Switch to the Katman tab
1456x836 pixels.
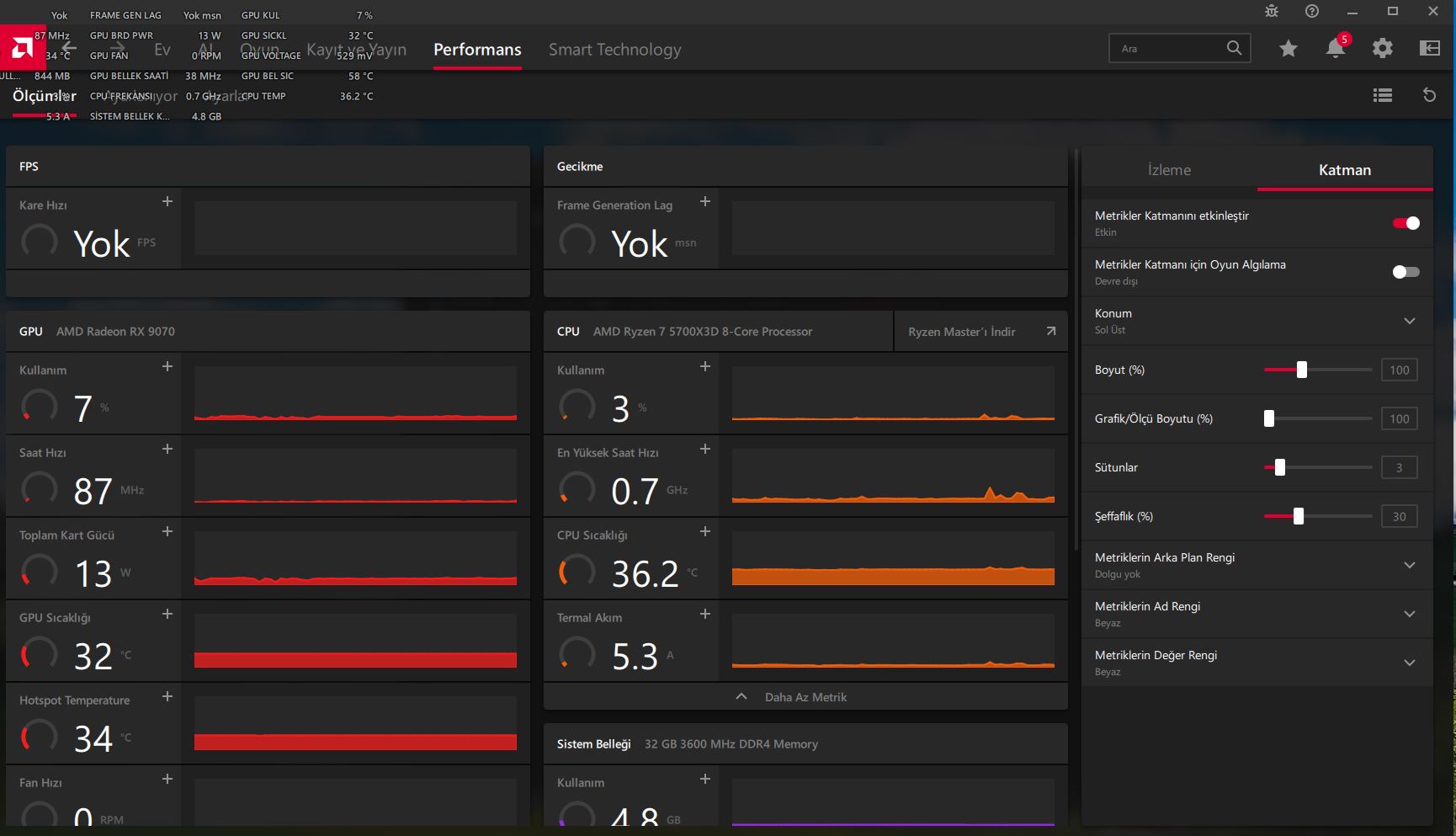coord(1345,169)
